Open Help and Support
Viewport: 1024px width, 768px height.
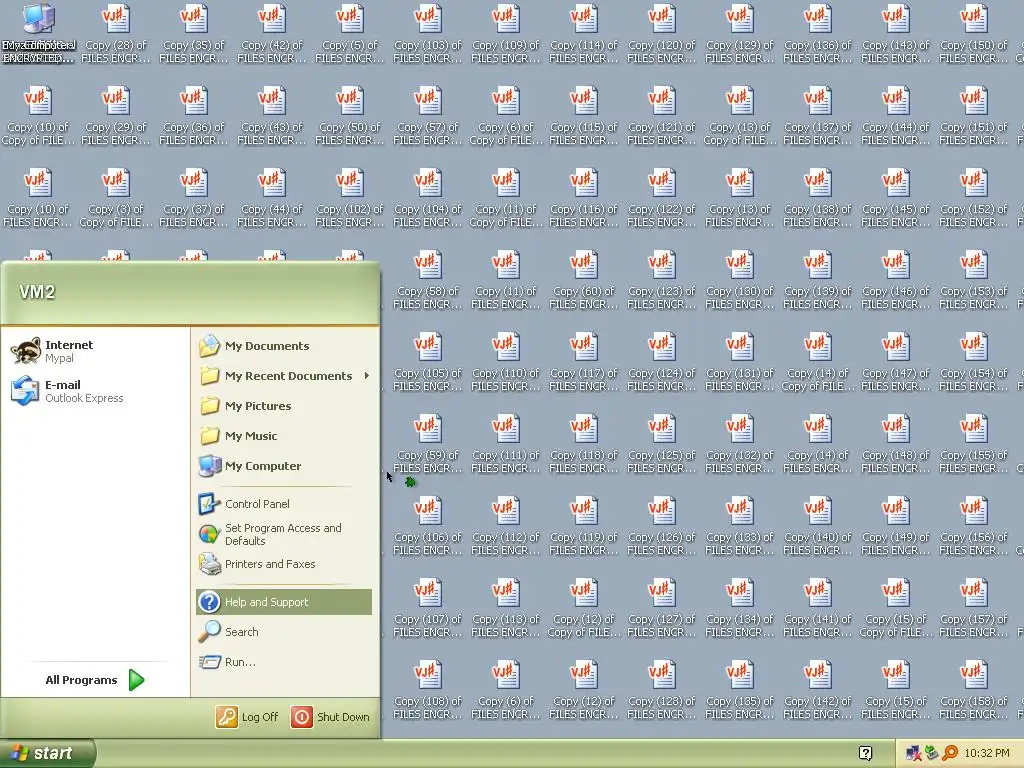tap(283, 601)
